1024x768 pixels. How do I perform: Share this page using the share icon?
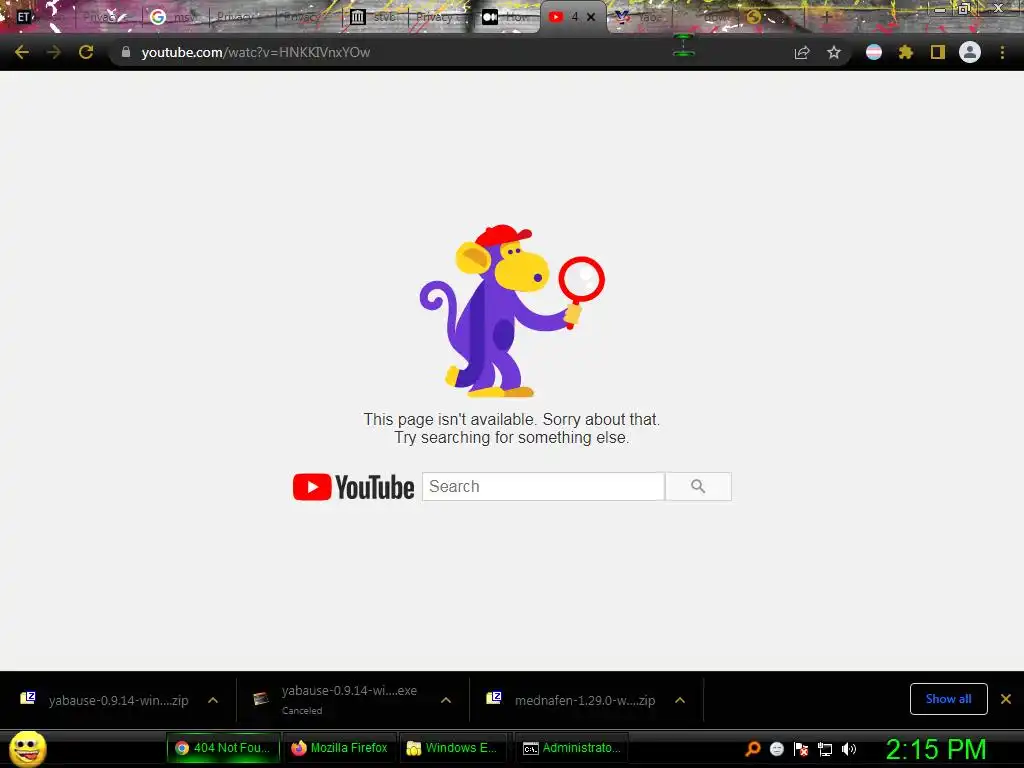click(x=802, y=52)
